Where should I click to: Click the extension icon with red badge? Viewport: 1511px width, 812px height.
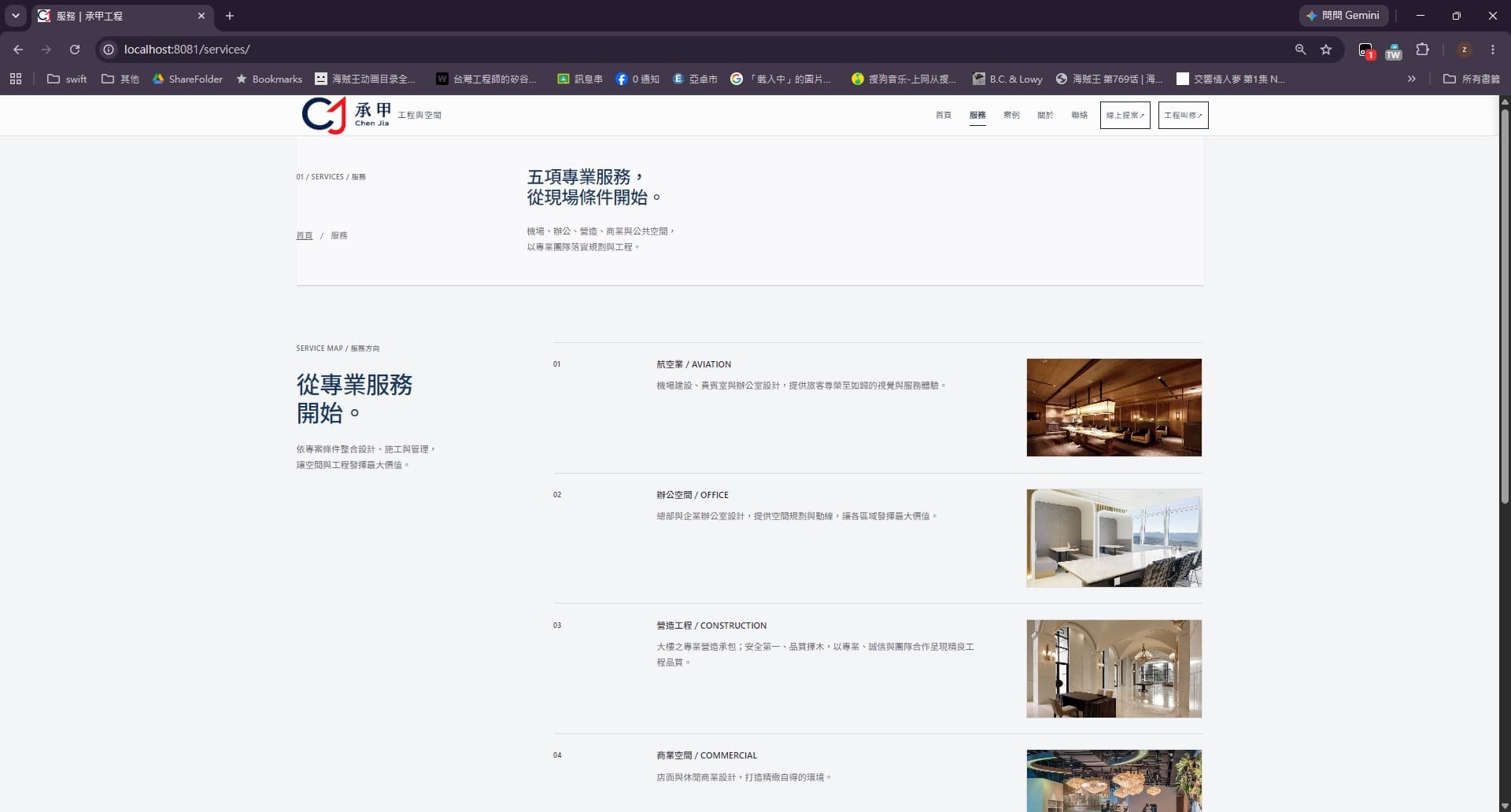pos(1366,51)
